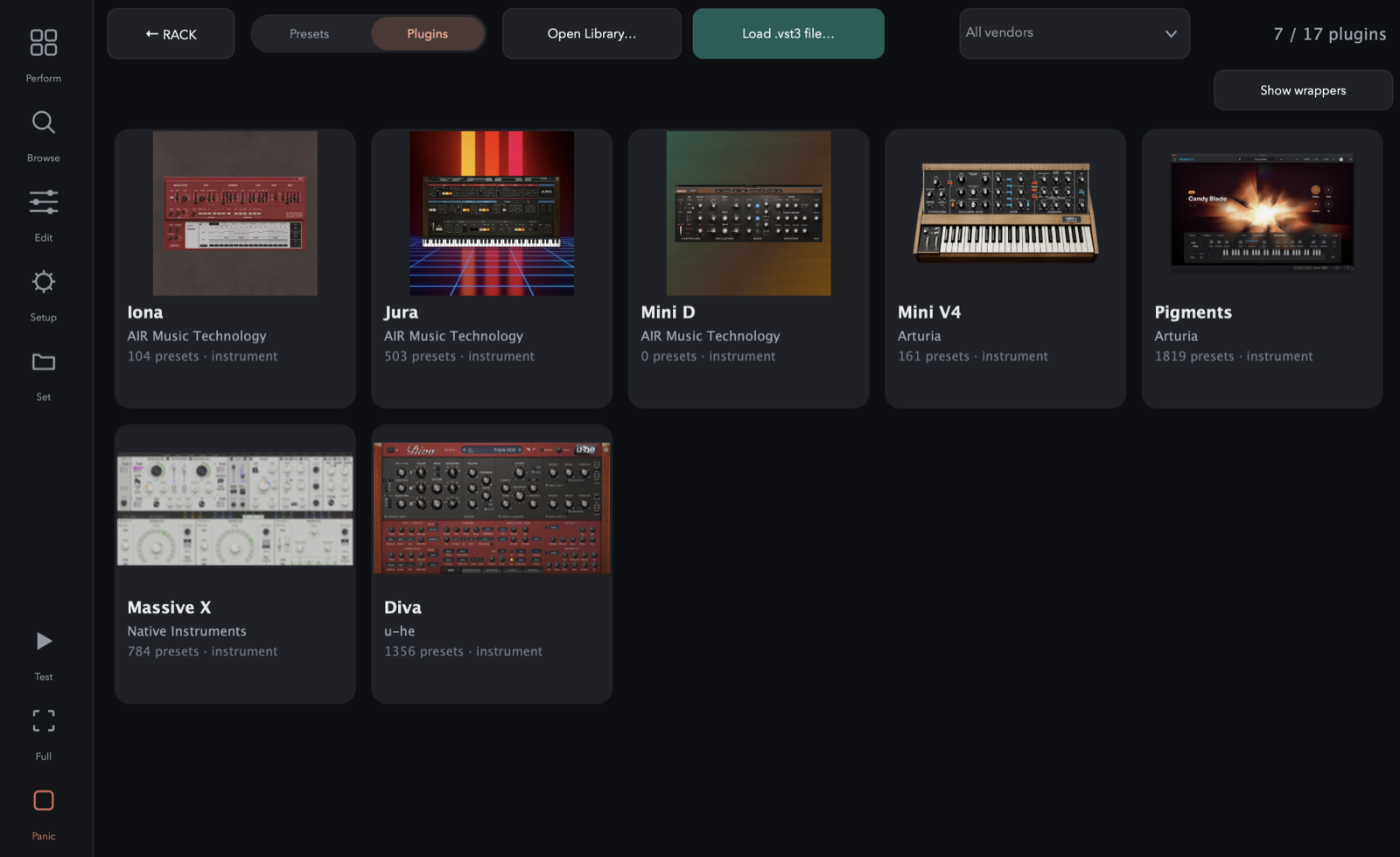The width and height of the screenshot is (1400, 857).
Task: Select the Iona plugin thumbnail
Action: click(x=235, y=214)
